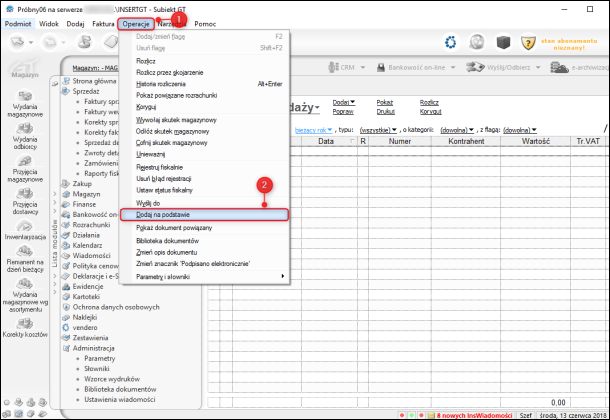The width and height of the screenshot is (610, 420).
Task: Click the Popraw link above the list
Action: coord(343,112)
